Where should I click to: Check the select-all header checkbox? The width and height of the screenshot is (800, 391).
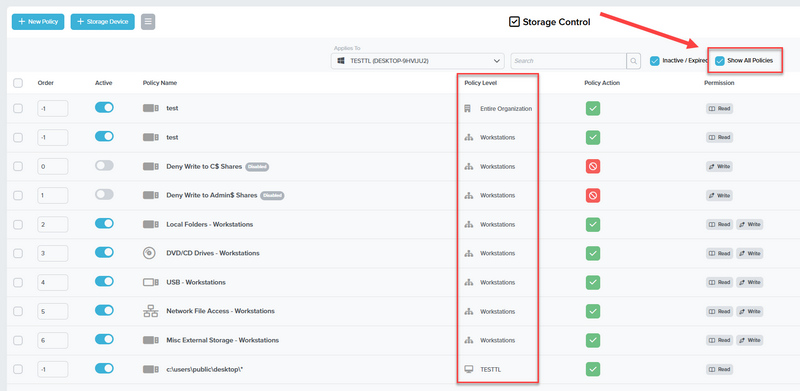(18, 83)
